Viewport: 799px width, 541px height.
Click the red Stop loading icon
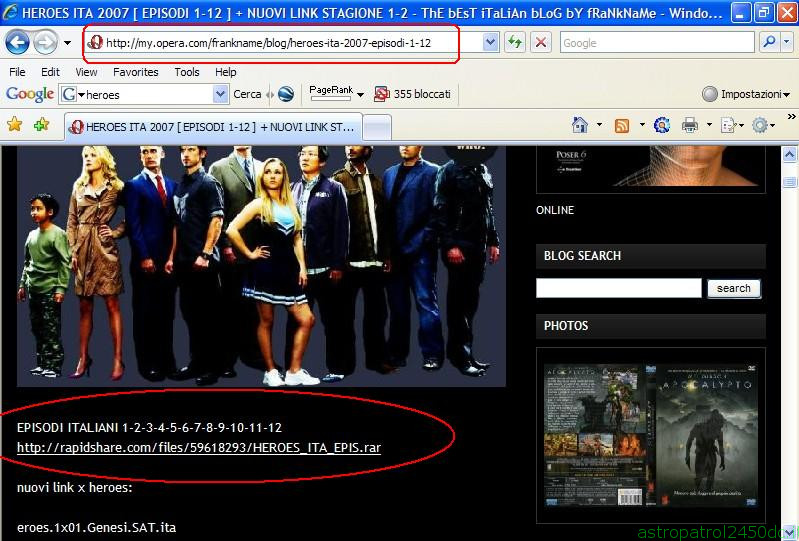(x=541, y=43)
